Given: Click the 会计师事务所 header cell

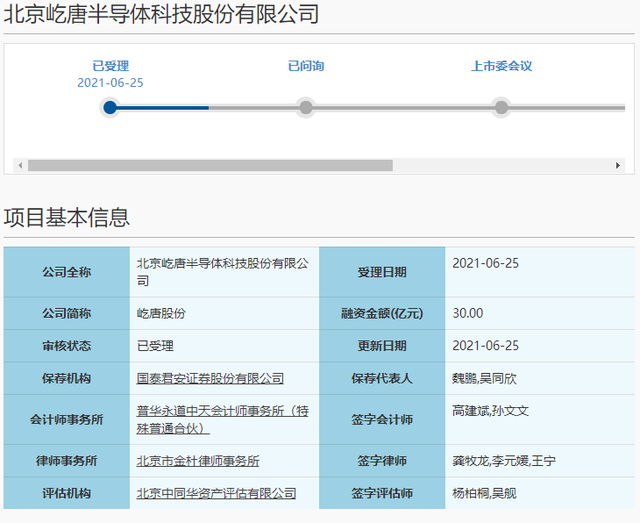Looking at the screenshot, I should [x=67, y=420].
